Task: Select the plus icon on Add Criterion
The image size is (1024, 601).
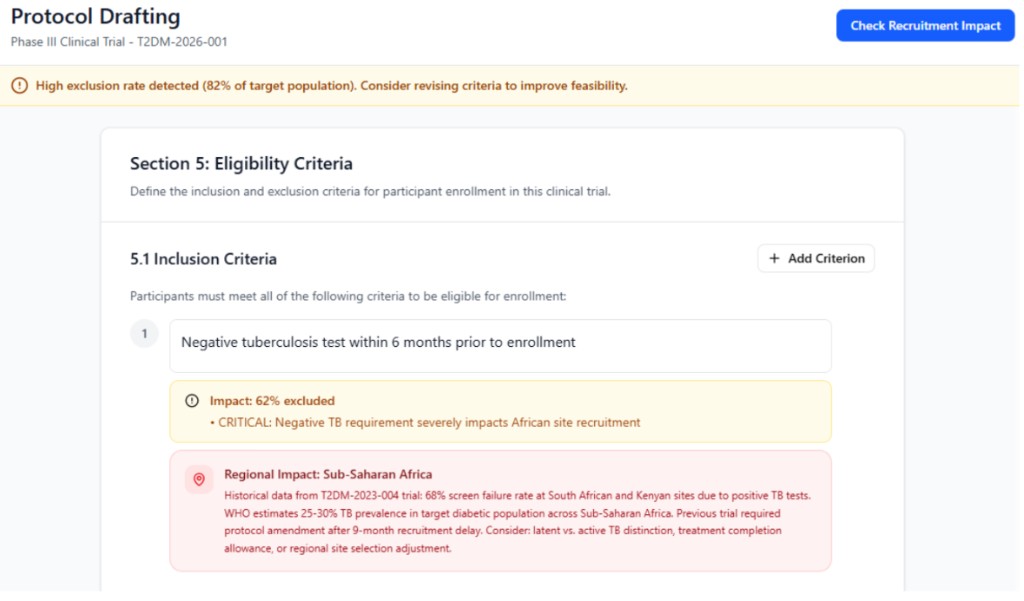Action: coord(774,258)
